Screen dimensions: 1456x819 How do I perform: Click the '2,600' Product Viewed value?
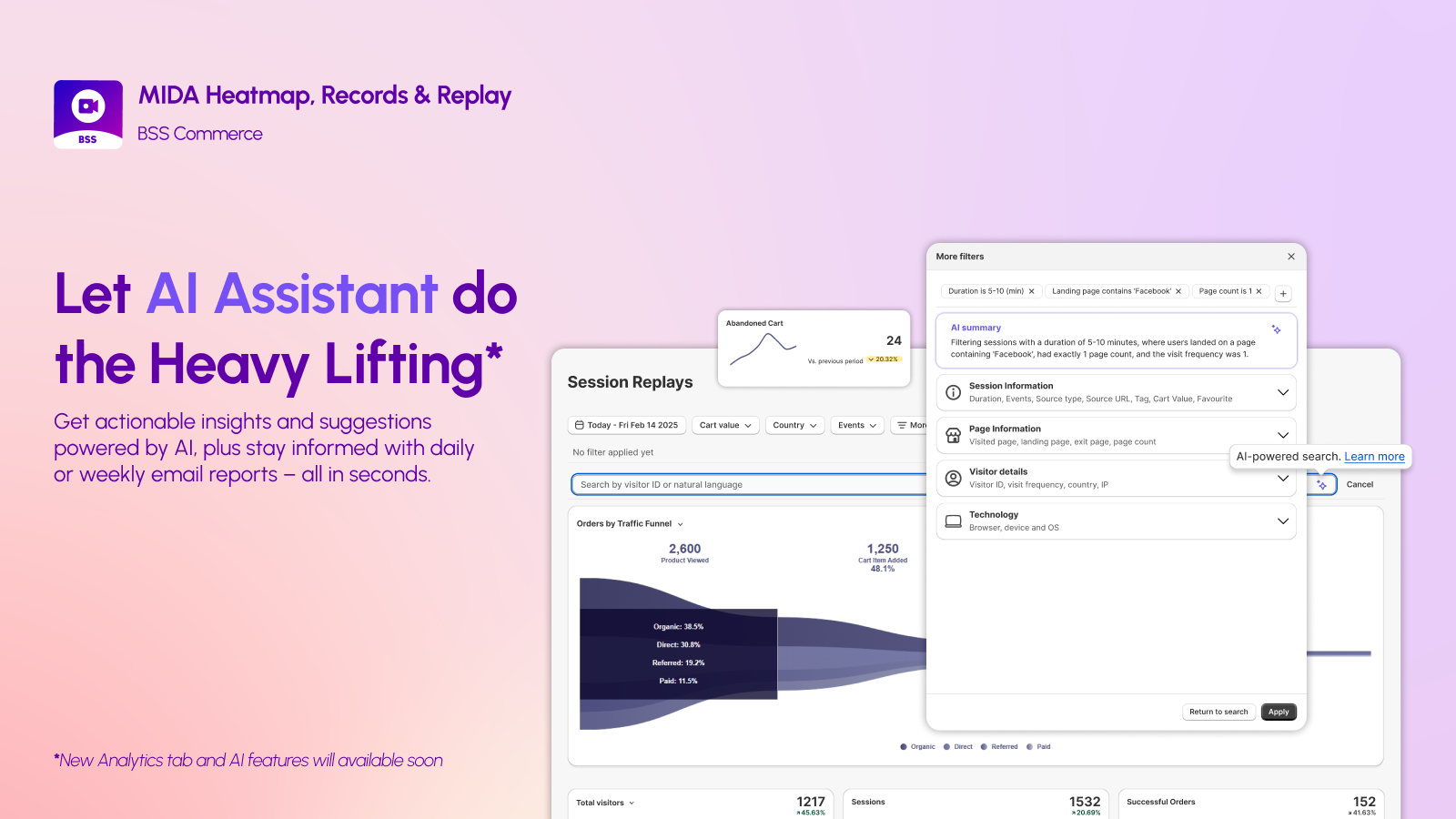coord(684,549)
